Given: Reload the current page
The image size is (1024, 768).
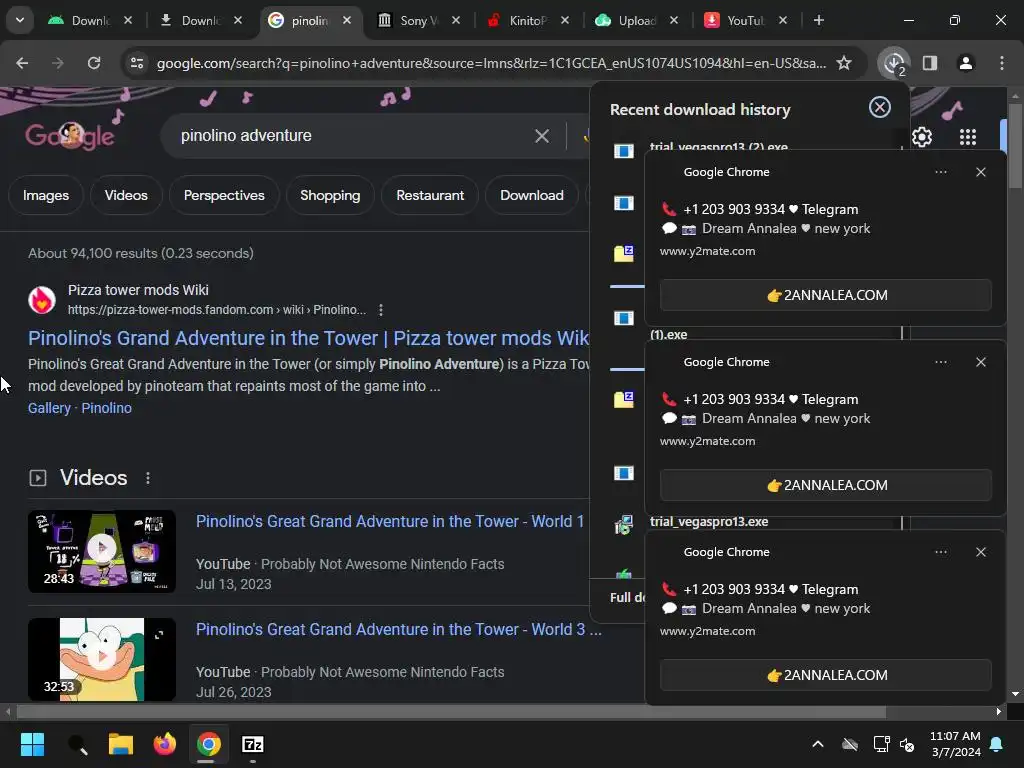Looking at the screenshot, I should [x=94, y=63].
